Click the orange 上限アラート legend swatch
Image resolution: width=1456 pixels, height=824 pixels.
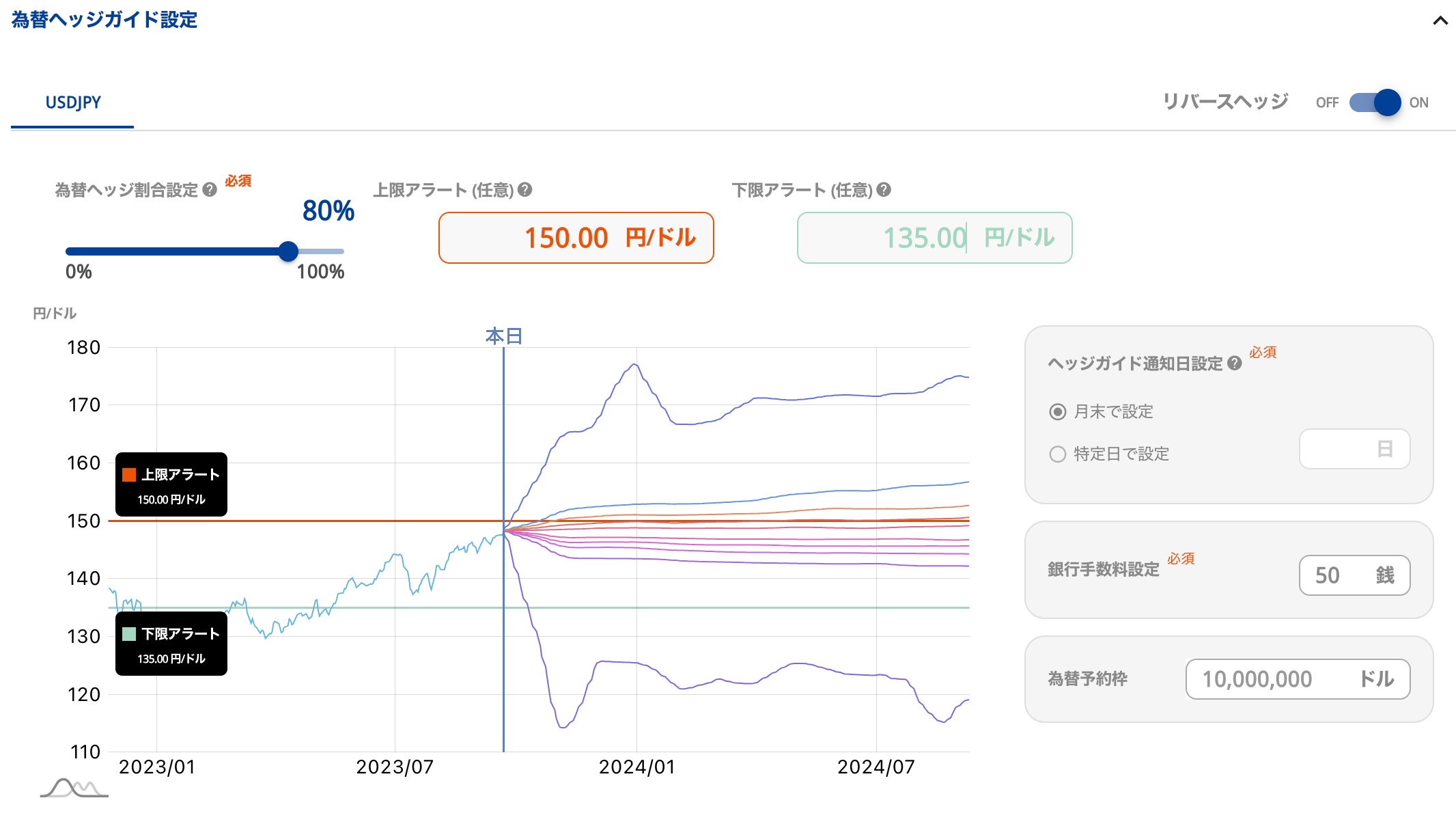tap(129, 475)
